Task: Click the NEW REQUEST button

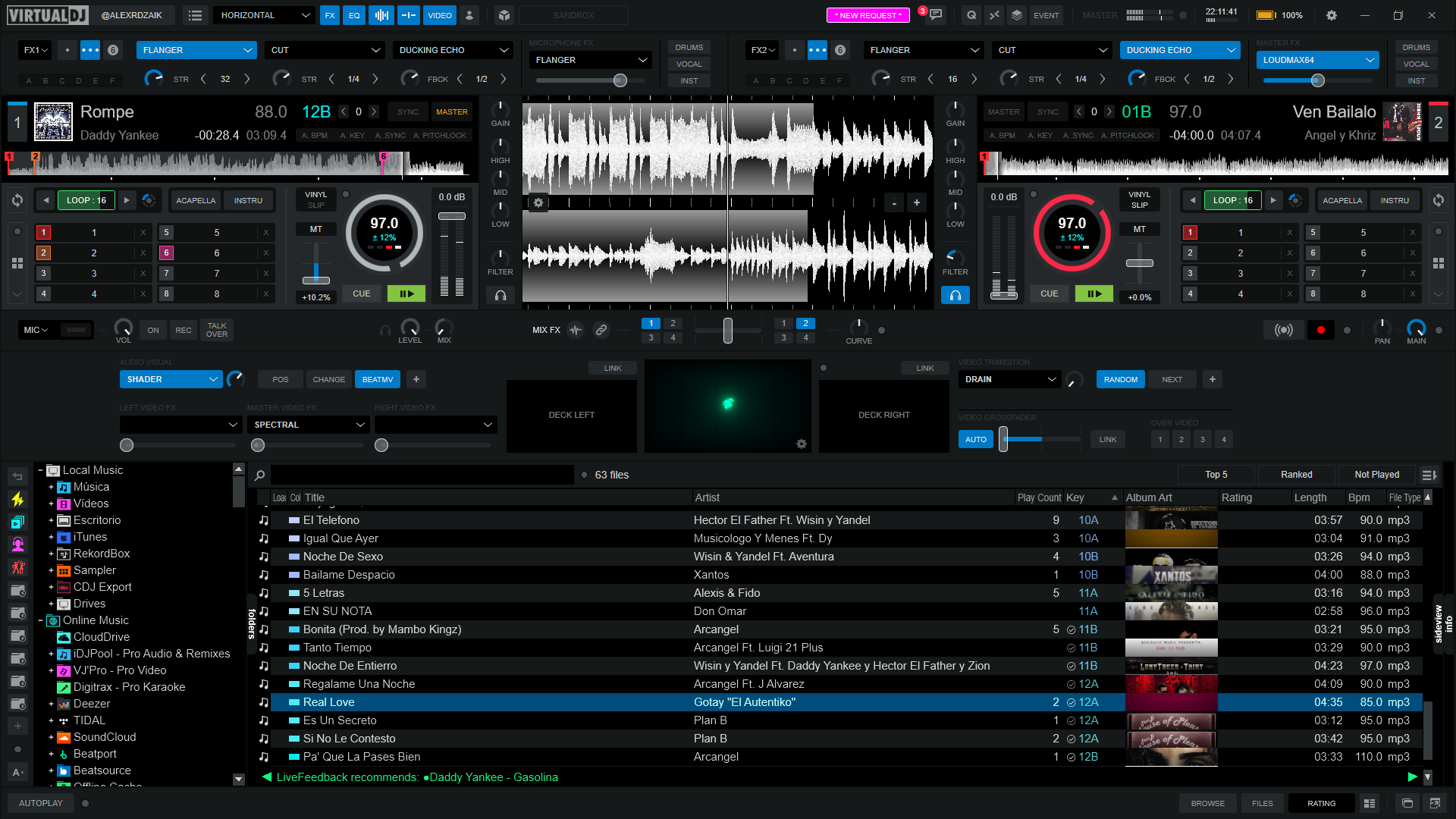Action: coord(868,15)
